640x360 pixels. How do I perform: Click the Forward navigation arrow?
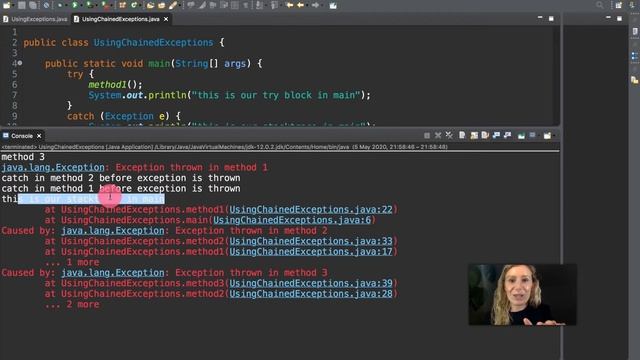click(x=315, y=5)
